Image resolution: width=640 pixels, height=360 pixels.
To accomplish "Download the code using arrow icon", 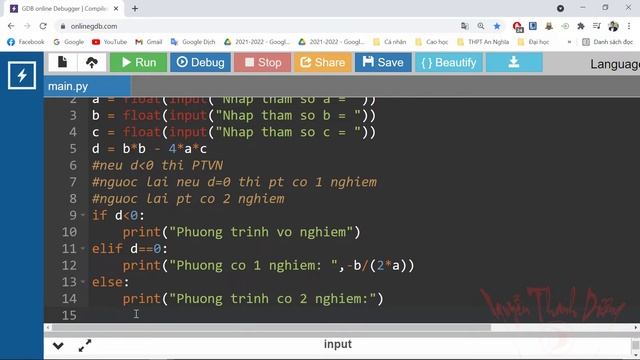I will pyautogui.click(x=514, y=62).
